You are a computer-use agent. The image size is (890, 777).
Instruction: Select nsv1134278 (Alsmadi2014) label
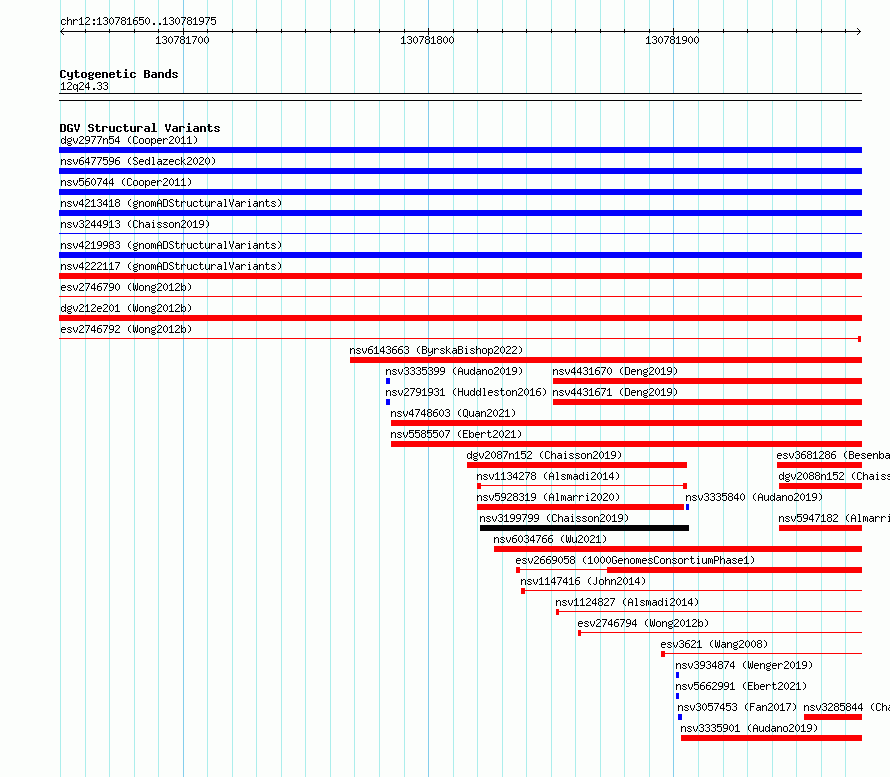pos(548,476)
